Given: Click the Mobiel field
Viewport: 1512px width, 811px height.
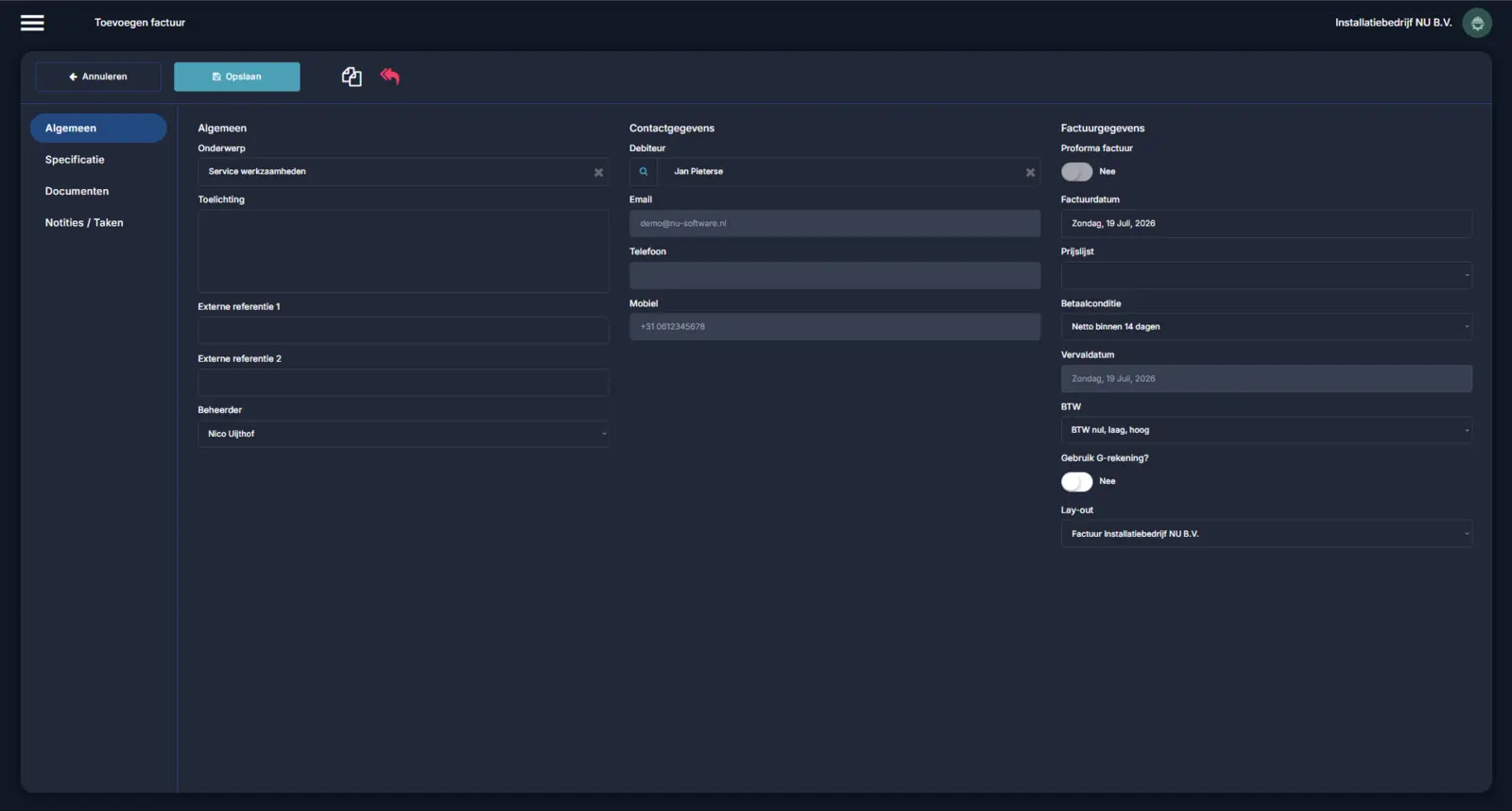Looking at the screenshot, I should 834,327.
